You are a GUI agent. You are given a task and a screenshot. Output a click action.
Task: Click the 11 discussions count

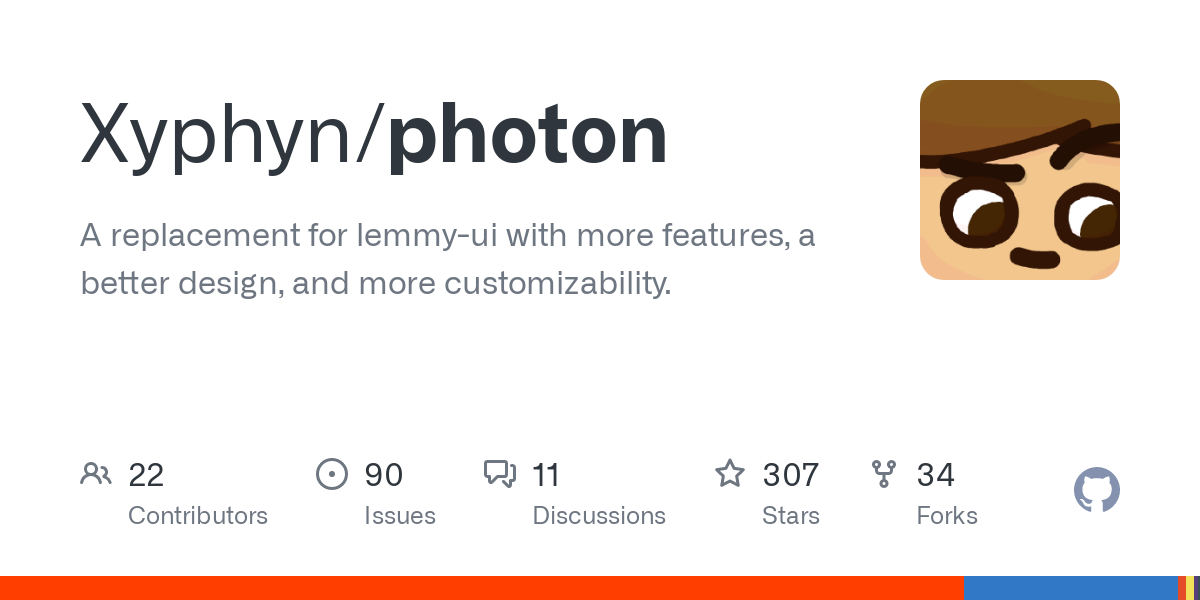point(546,474)
